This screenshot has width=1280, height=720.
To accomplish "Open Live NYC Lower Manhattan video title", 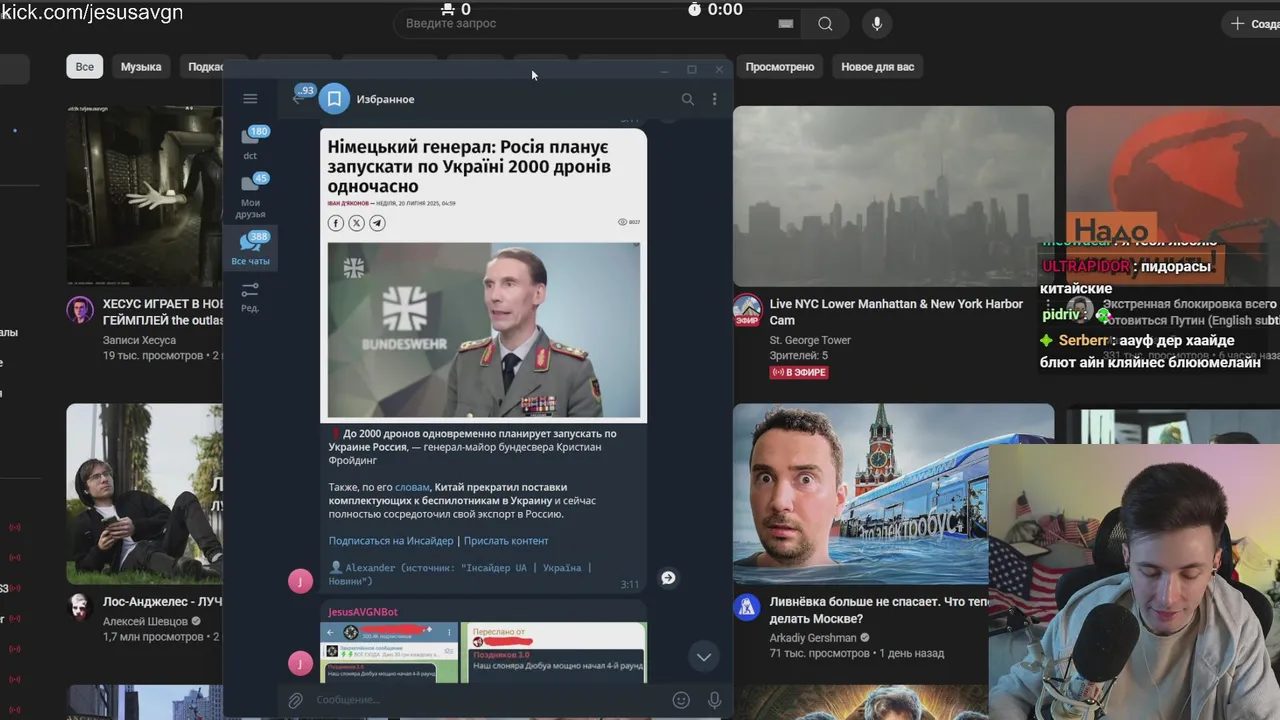I will (x=896, y=312).
